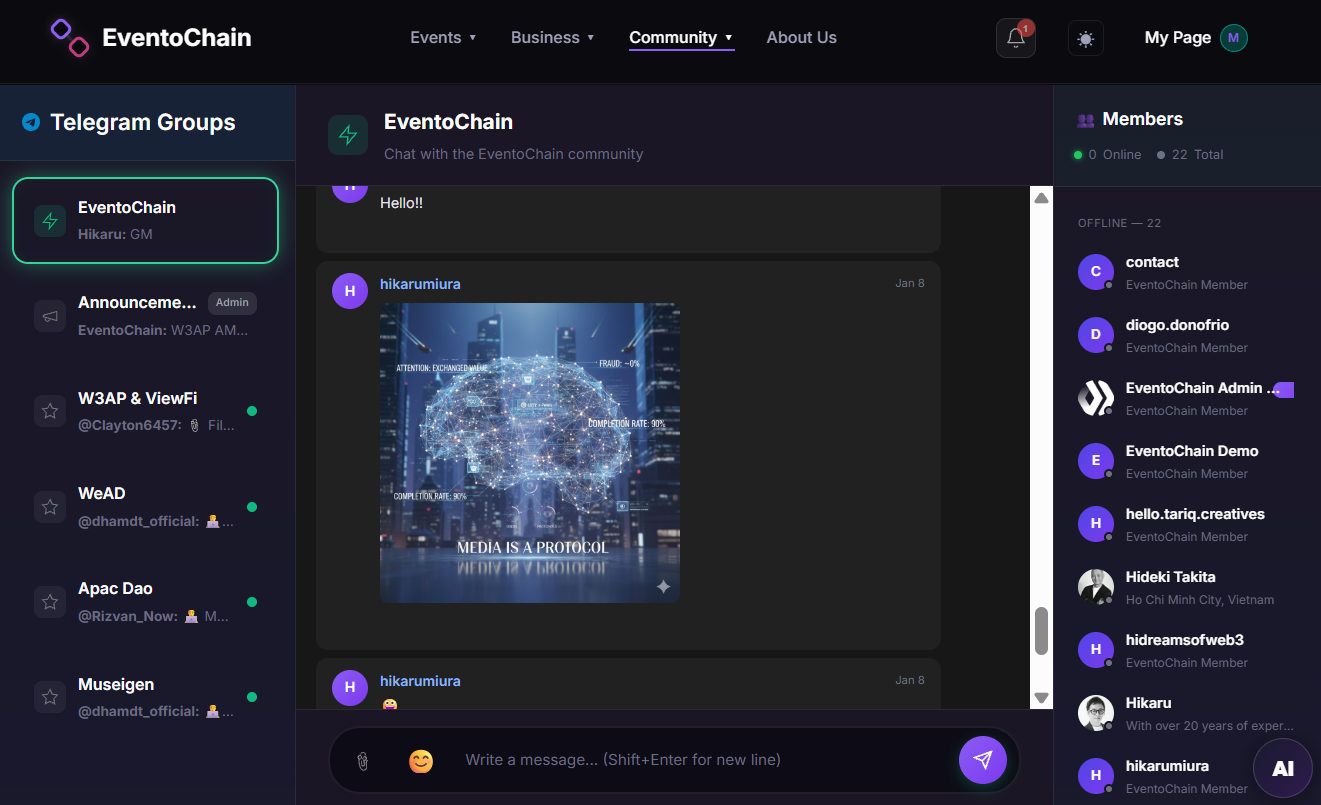
Task: Click Hikaru's photo avatar in members
Action: tap(1096, 713)
